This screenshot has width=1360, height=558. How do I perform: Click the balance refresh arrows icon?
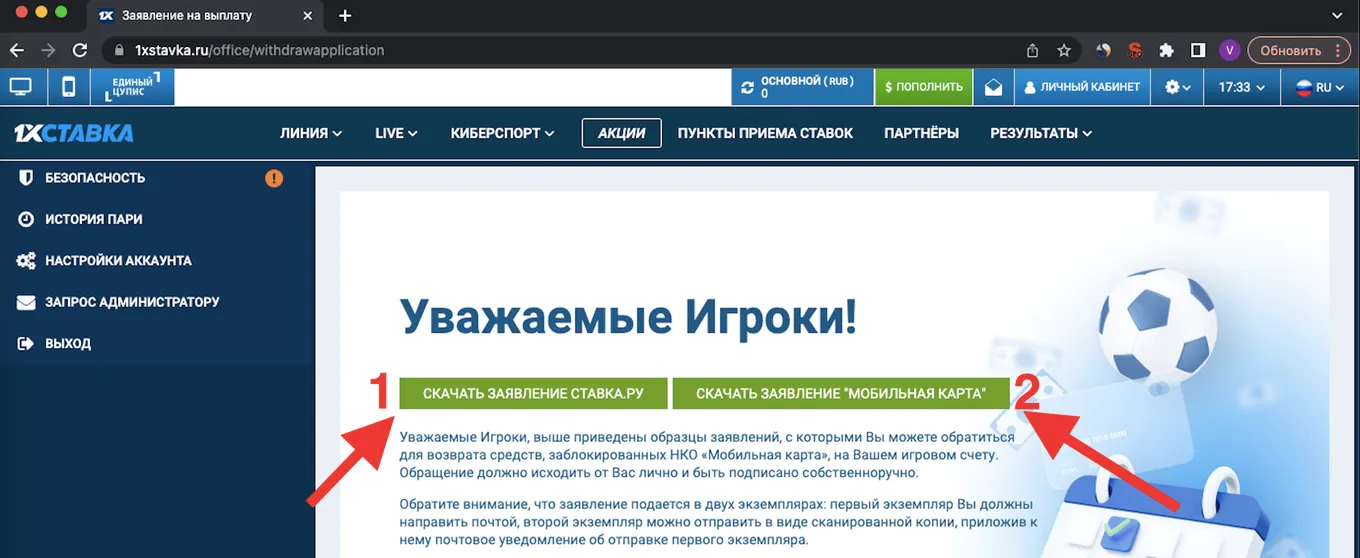tap(746, 87)
